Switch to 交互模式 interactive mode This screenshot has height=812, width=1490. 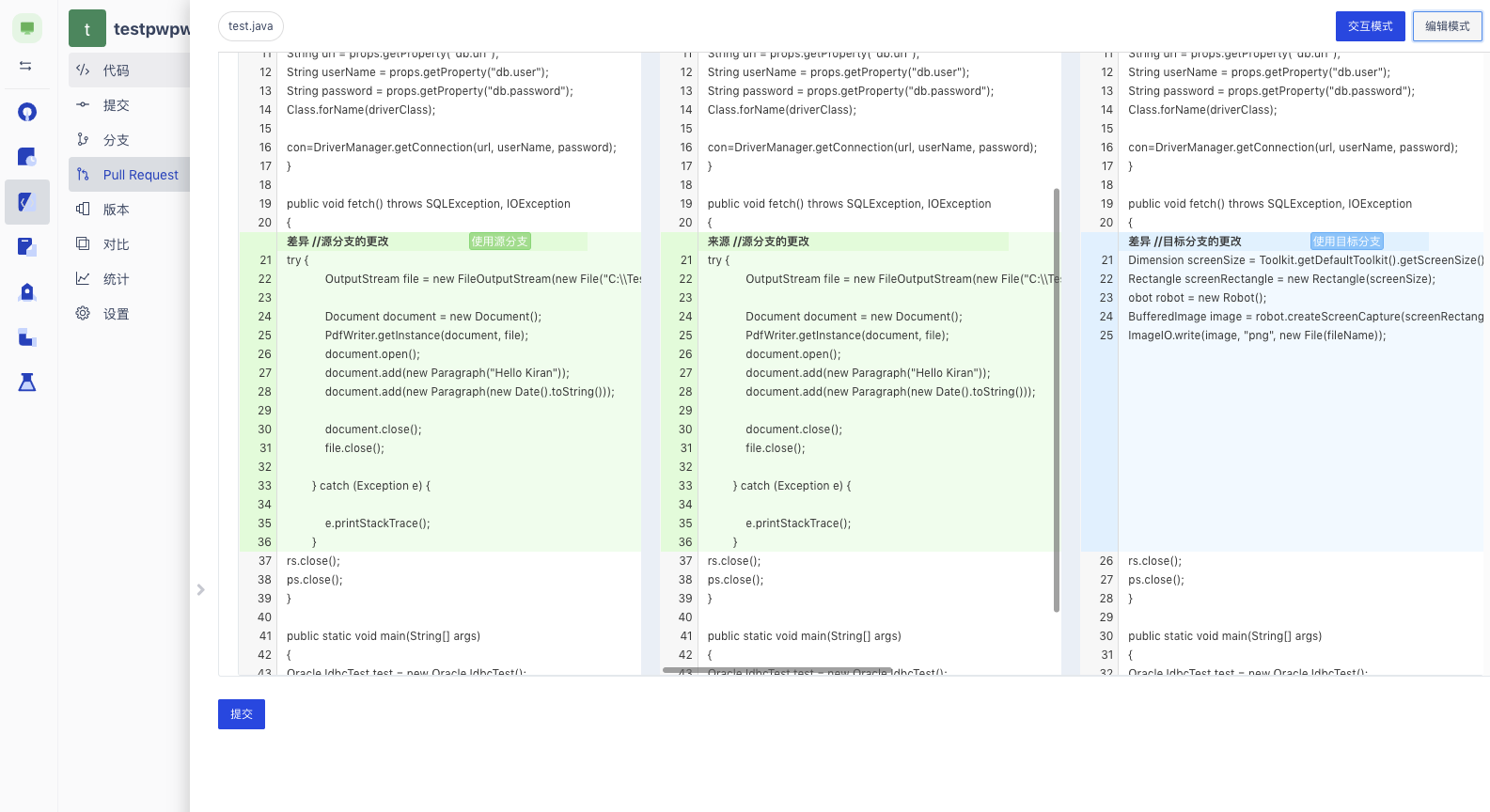click(1370, 26)
